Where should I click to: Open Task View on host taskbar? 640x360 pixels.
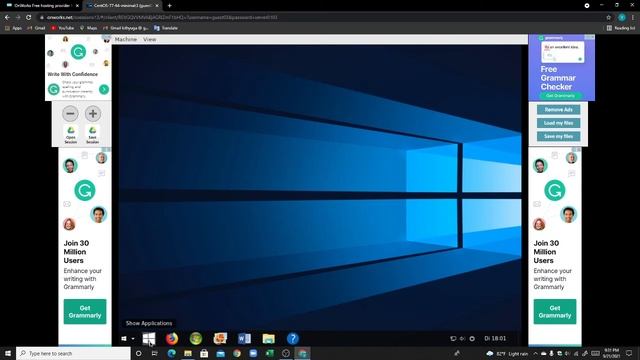pyautogui.click(x=155, y=353)
